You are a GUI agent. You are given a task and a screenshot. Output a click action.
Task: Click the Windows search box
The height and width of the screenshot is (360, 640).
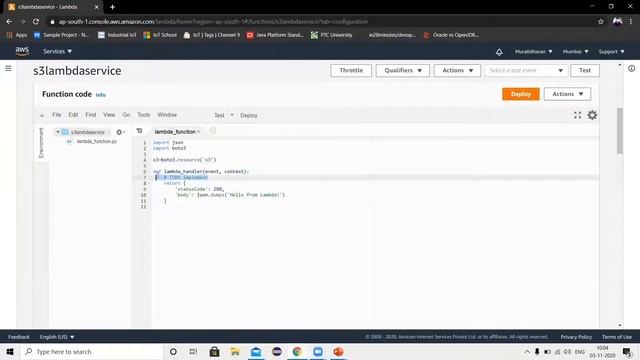point(92,351)
